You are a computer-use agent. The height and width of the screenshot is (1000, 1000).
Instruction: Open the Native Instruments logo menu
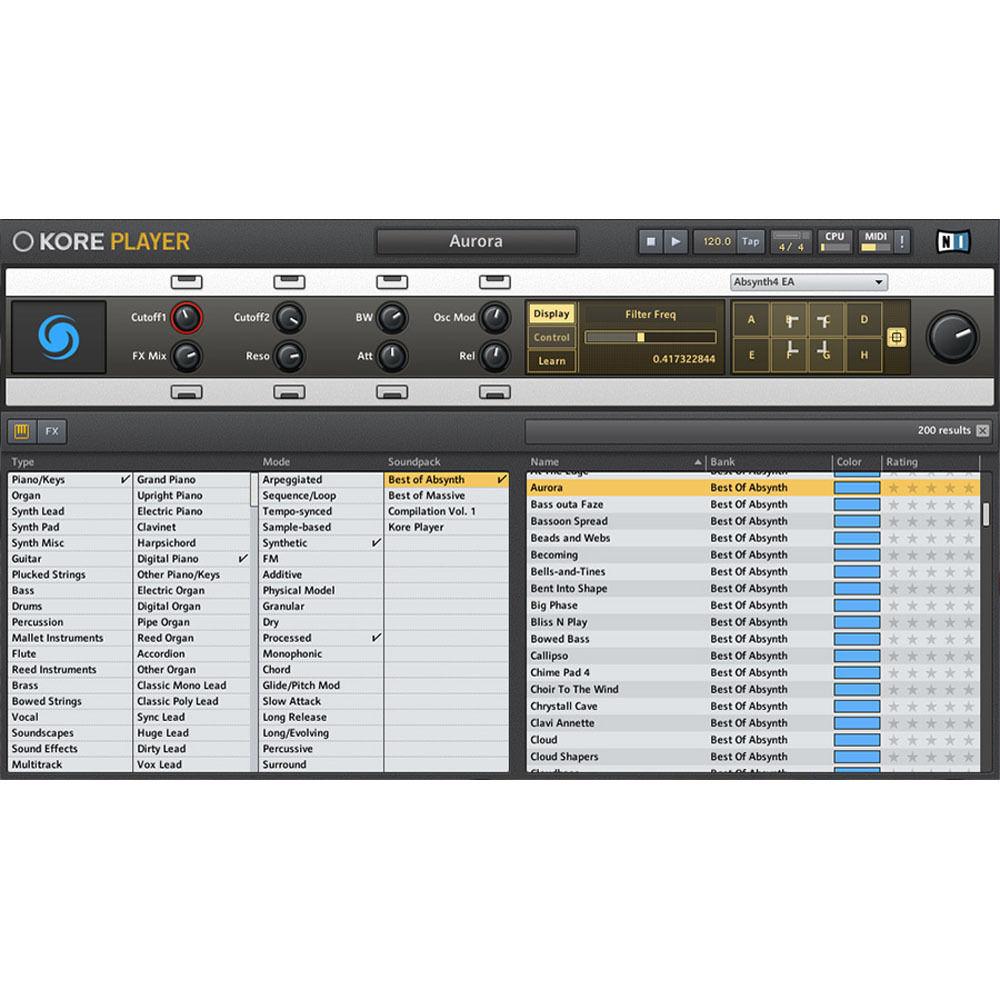953,241
